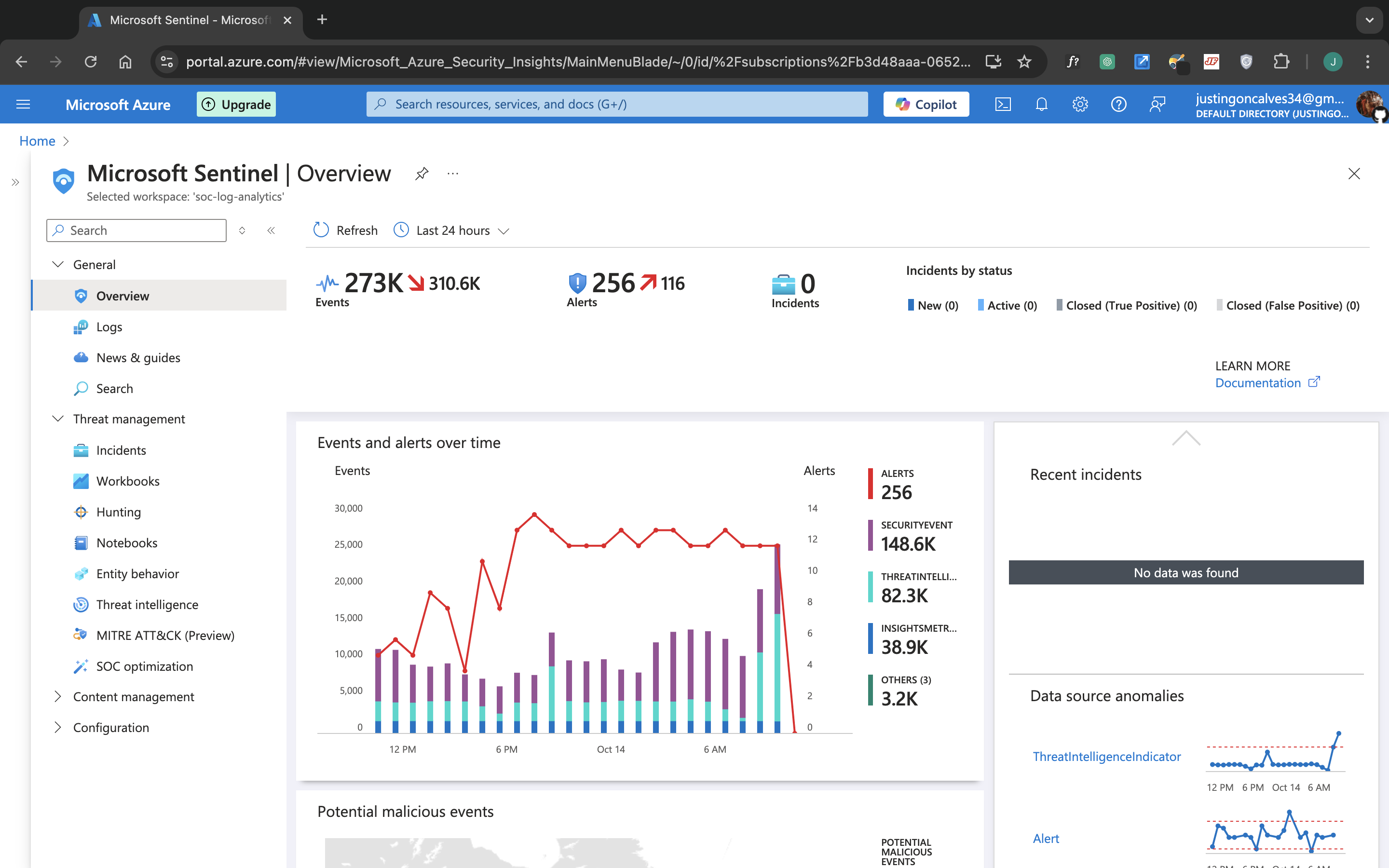
Task: Click the Incidents briefcase tile icon
Action: (x=783, y=284)
